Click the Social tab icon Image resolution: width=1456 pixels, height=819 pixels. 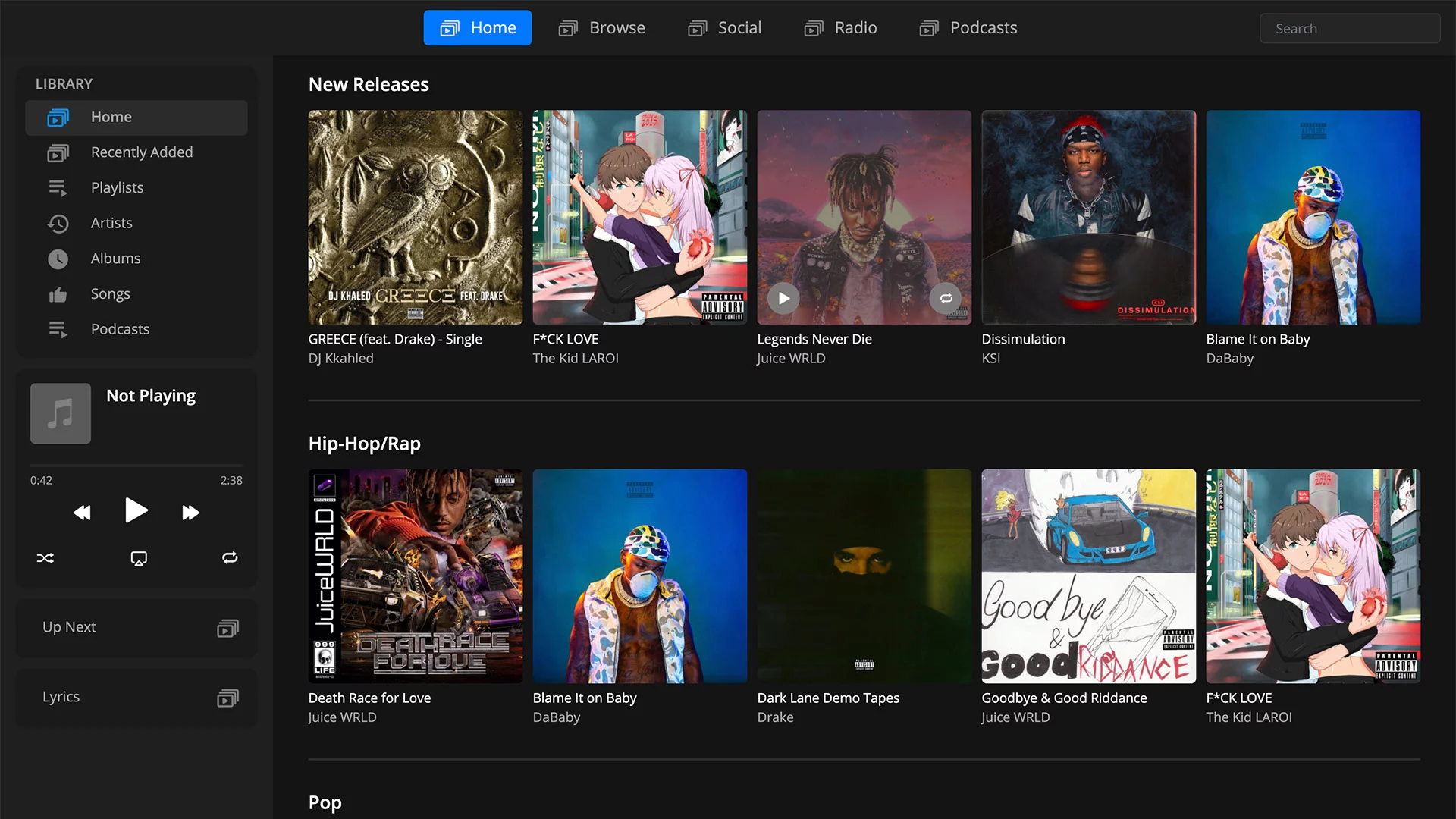(x=697, y=29)
